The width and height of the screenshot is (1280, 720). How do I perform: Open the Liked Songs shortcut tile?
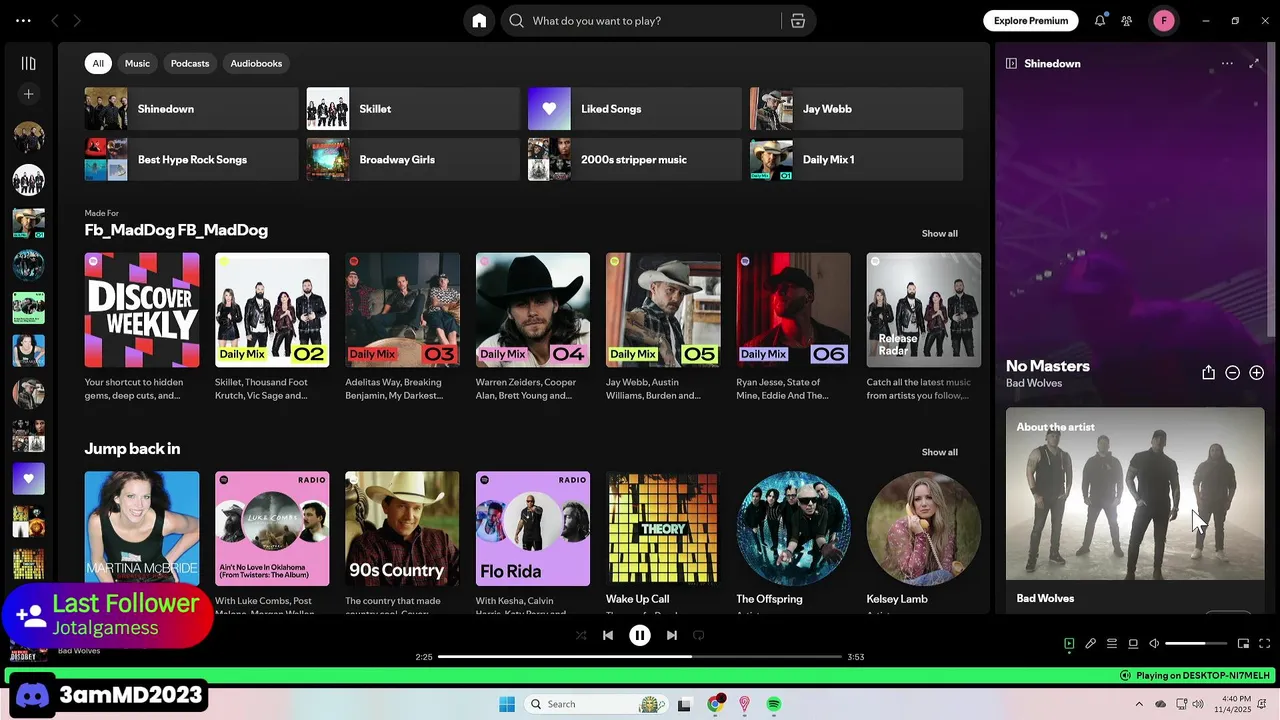click(635, 109)
